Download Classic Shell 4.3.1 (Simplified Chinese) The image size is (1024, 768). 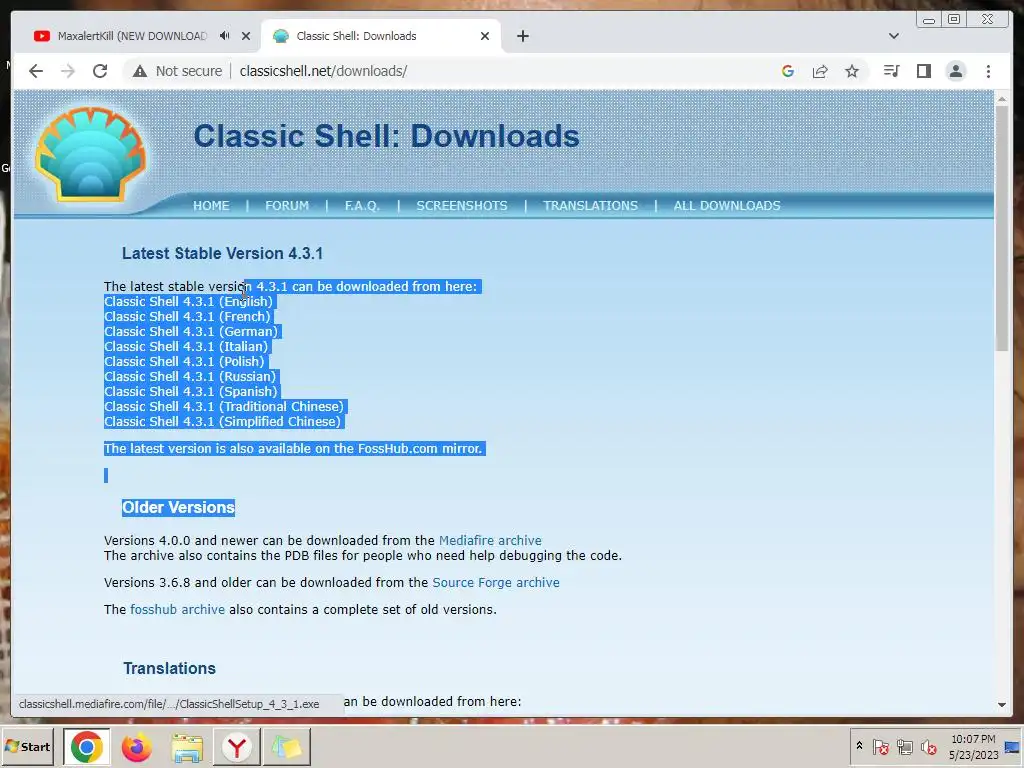point(222,422)
